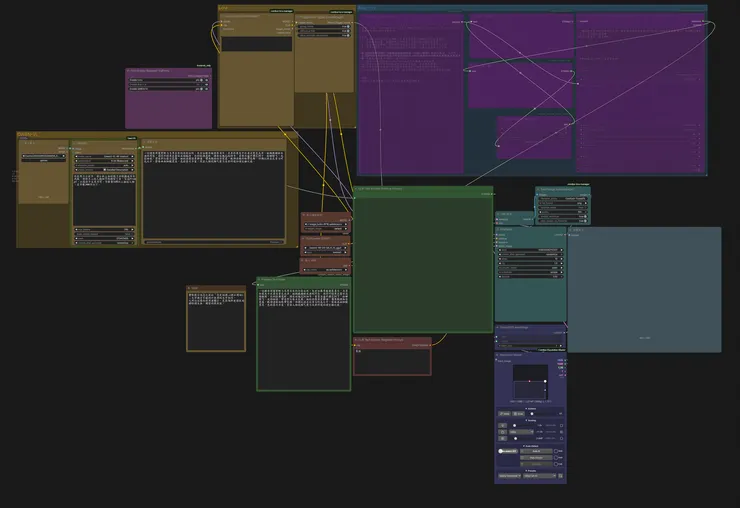Click the white handle on the resolution canvas

[x=545, y=381]
